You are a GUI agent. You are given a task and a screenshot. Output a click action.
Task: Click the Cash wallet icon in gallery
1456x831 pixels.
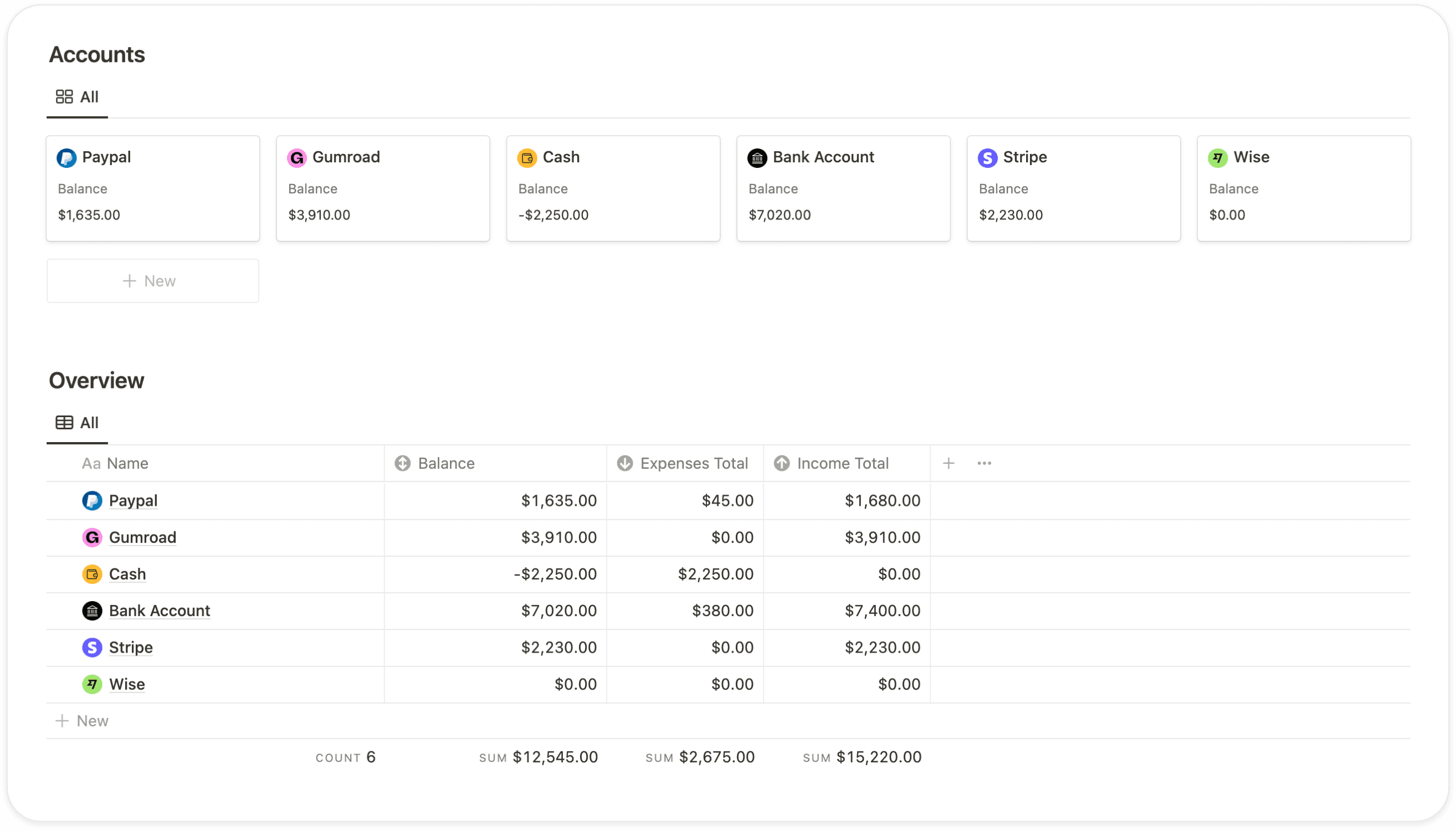point(527,157)
